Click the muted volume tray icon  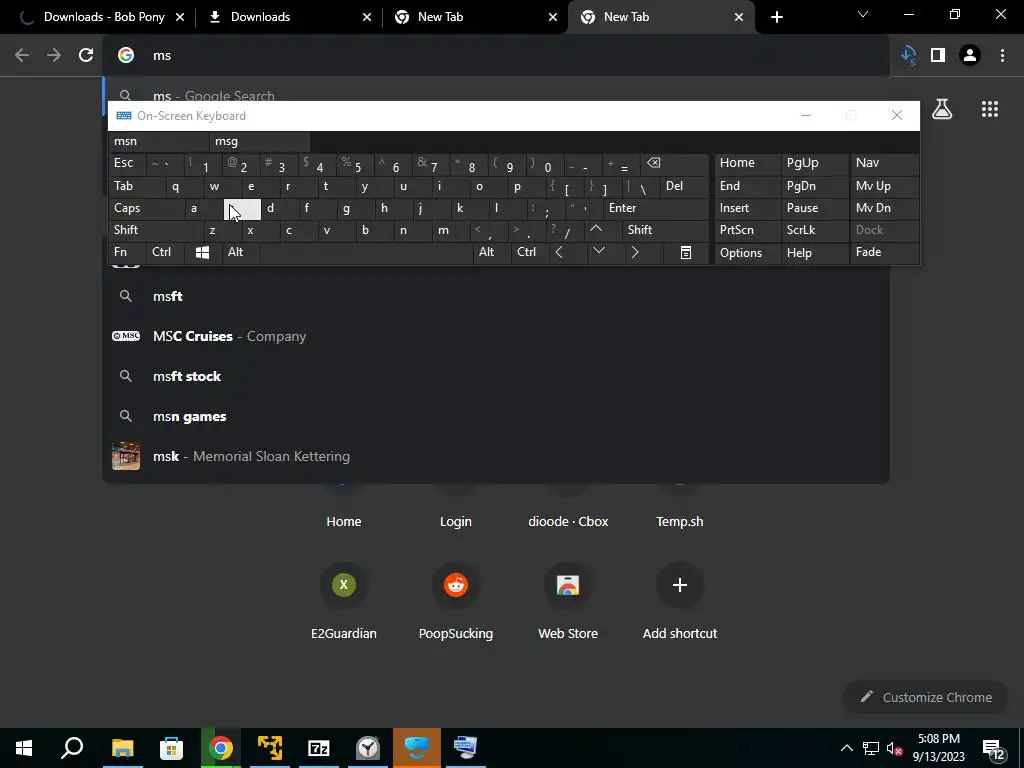click(x=895, y=748)
